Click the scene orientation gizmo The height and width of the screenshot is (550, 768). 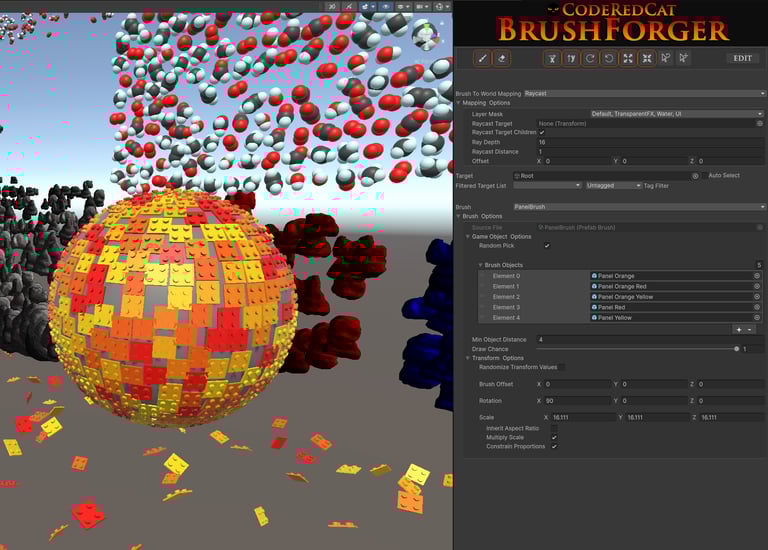click(426, 37)
